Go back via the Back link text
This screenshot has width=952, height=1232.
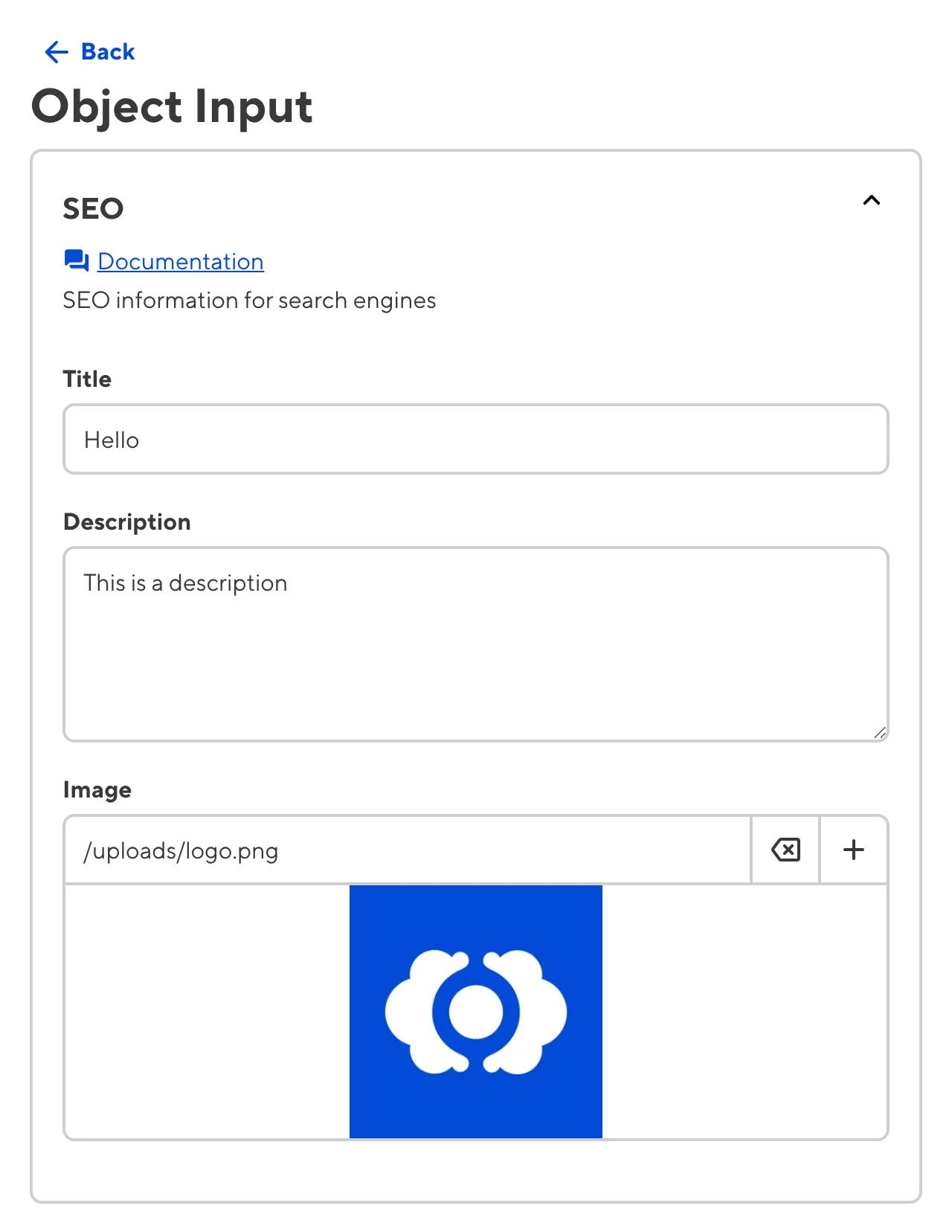point(108,52)
